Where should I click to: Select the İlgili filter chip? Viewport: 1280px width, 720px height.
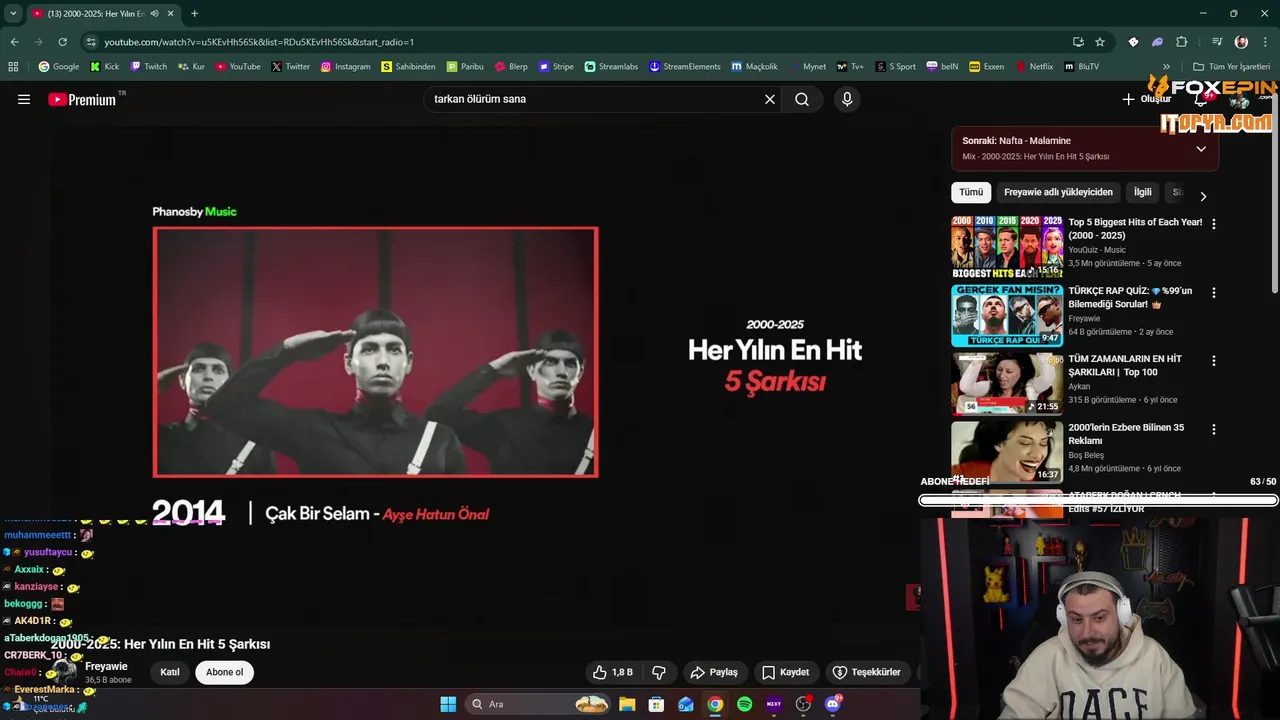[x=1142, y=192]
